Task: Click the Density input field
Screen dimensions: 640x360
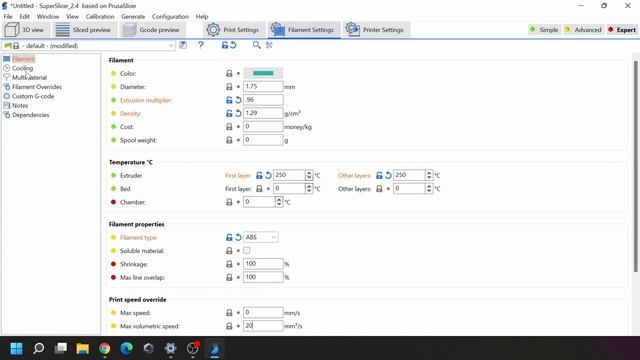Action: pyautogui.click(x=263, y=113)
